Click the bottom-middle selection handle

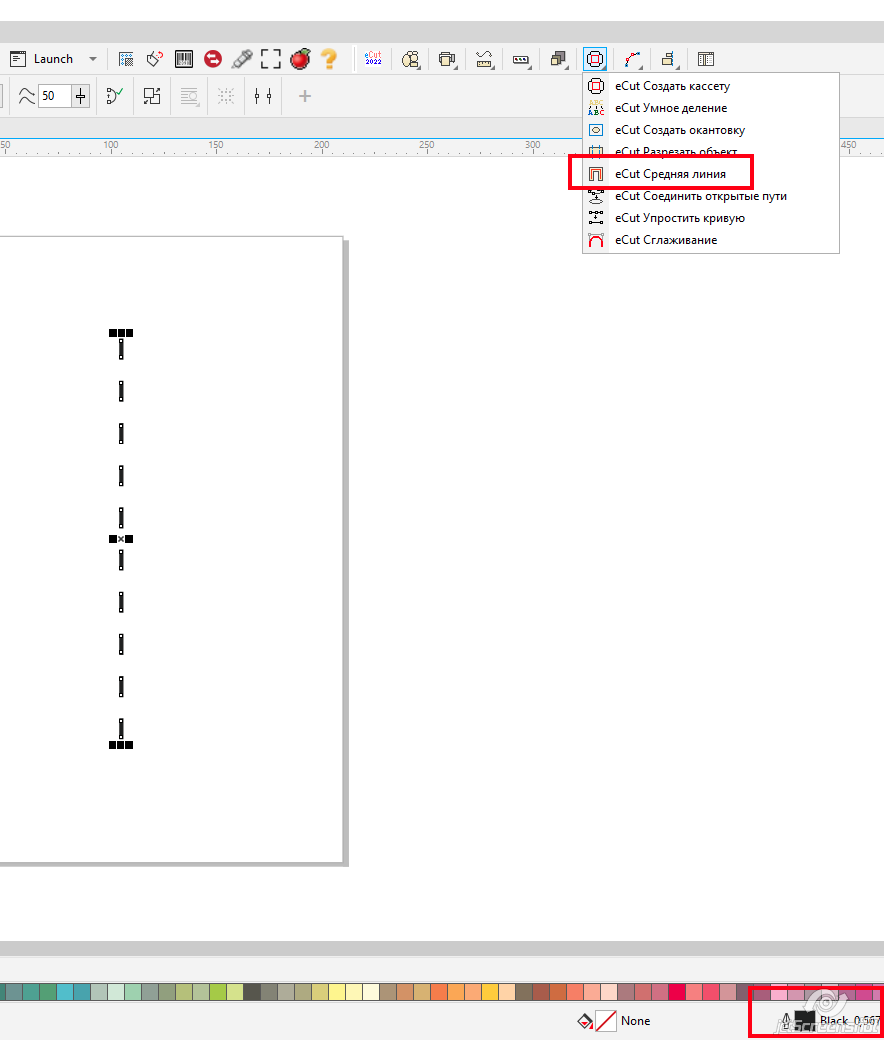tap(121, 746)
